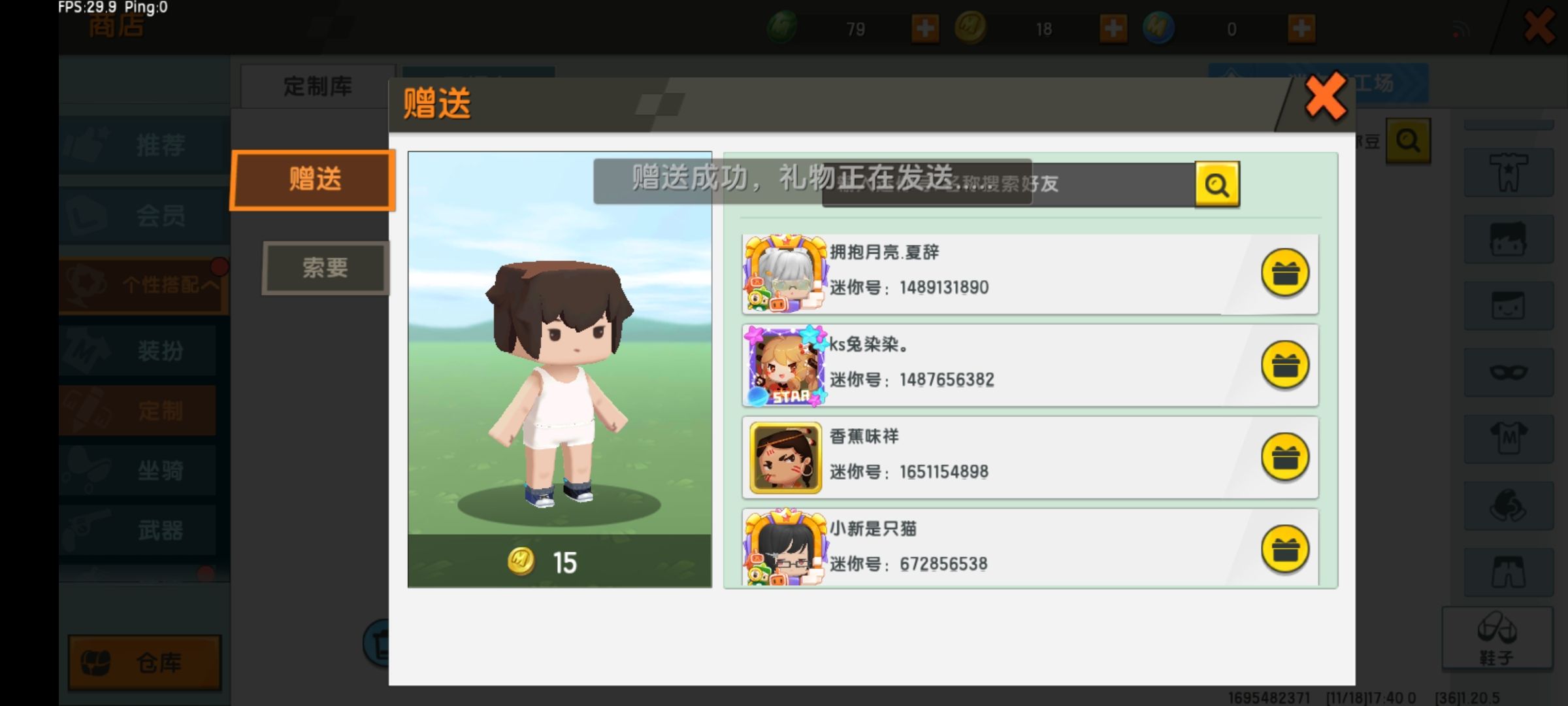1568x706 pixels.
Task: Select the 鞋子 shoes category
Action: coord(1496,638)
